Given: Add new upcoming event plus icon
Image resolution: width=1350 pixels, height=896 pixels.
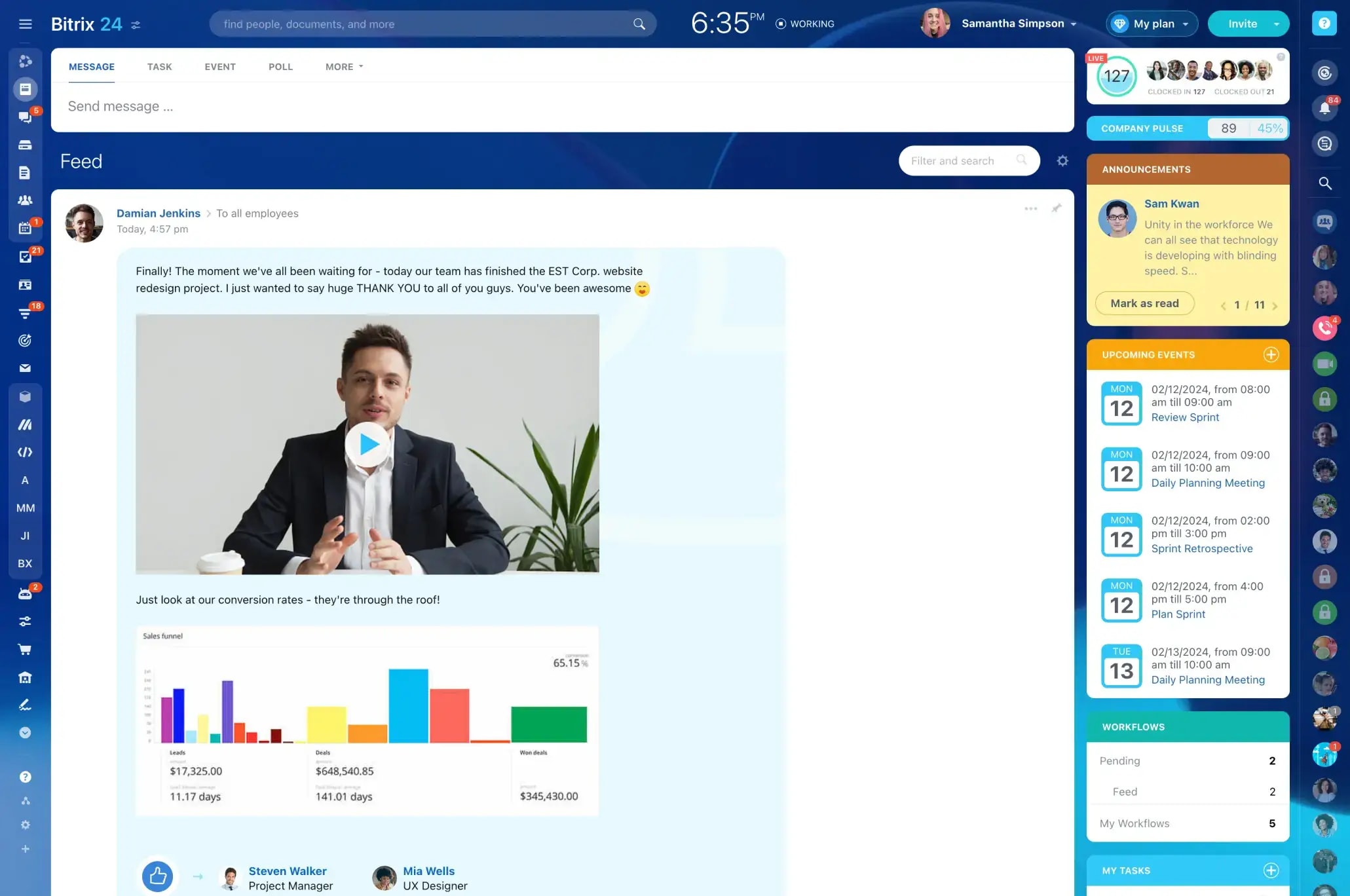Looking at the screenshot, I should [1271, 355].
